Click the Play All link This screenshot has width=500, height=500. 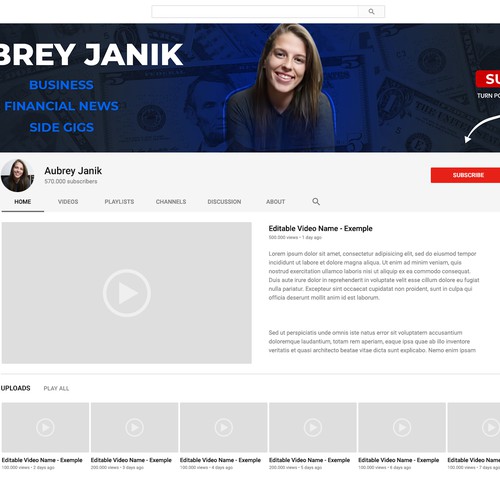(56, 388)
